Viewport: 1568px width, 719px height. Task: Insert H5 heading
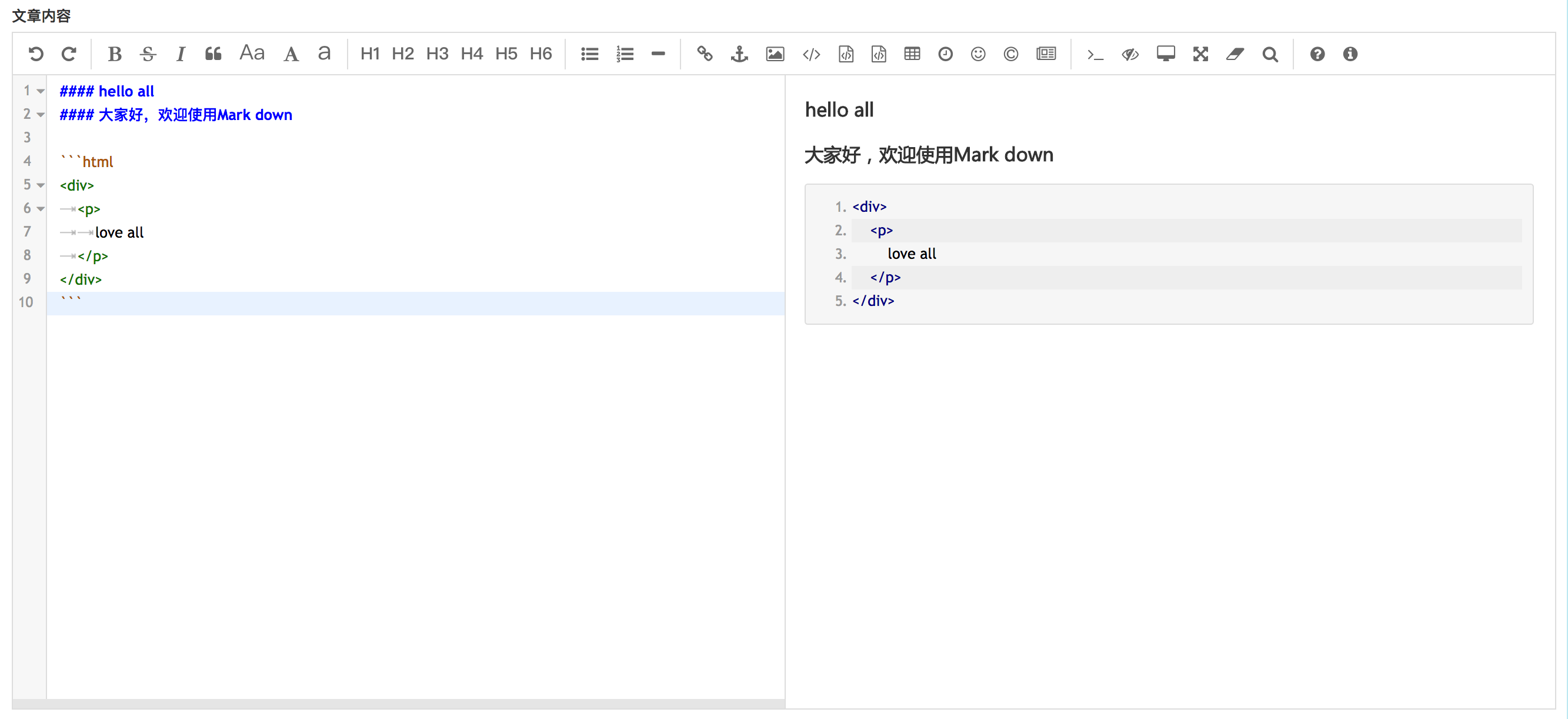click(506, 54)
